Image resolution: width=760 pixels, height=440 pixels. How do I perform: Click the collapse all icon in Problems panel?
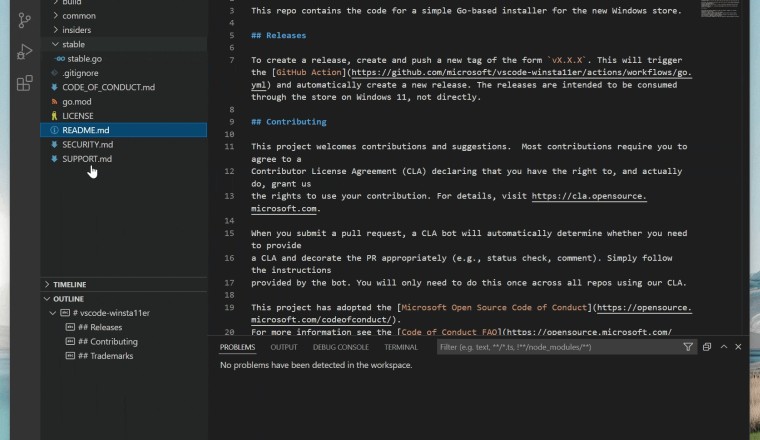(707, 347)
